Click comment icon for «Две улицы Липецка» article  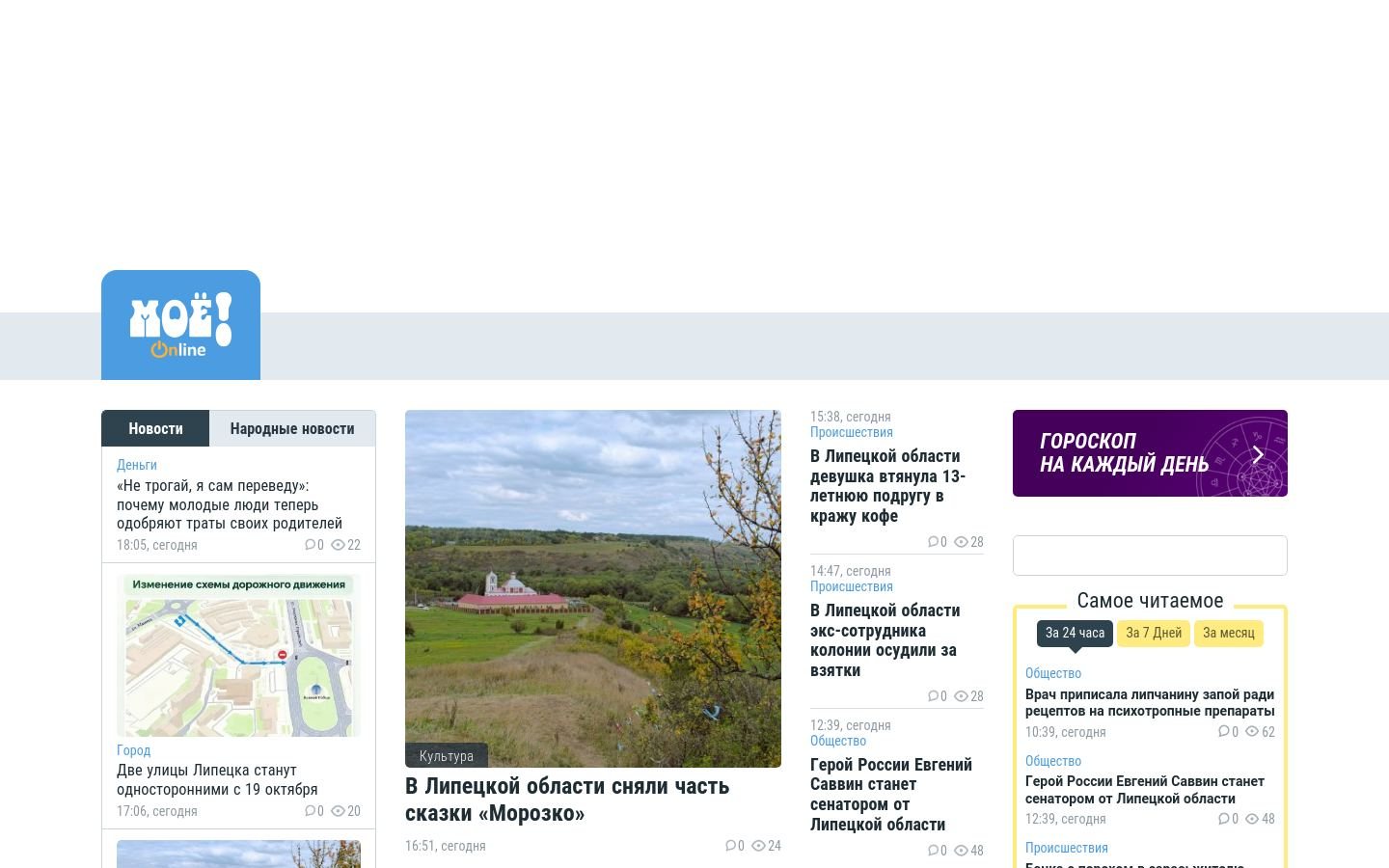[x=310, y=811]
